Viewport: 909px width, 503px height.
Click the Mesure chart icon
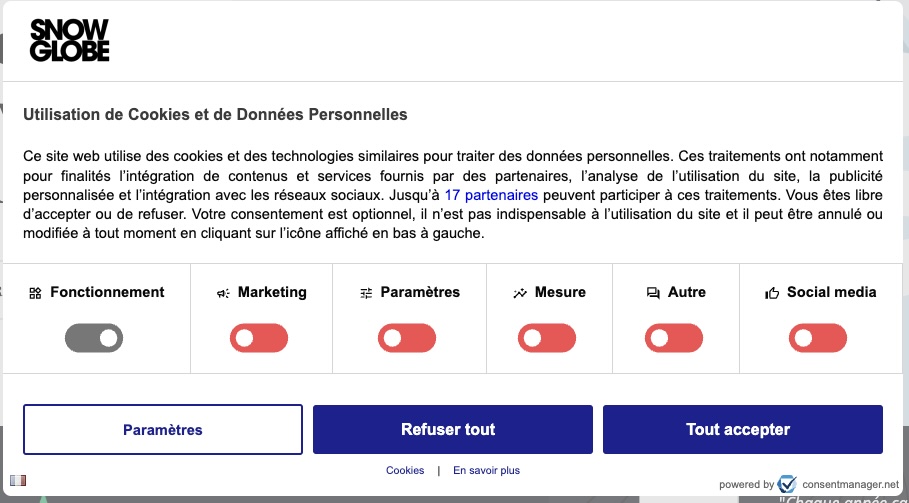(520, 294)
